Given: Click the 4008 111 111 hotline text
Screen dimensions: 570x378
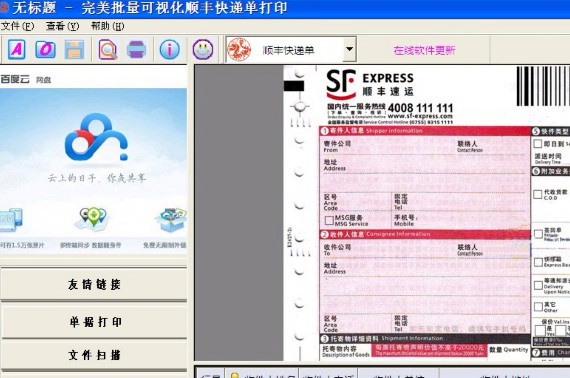Looking at the screenshot, I should click(x=420, y=108).
